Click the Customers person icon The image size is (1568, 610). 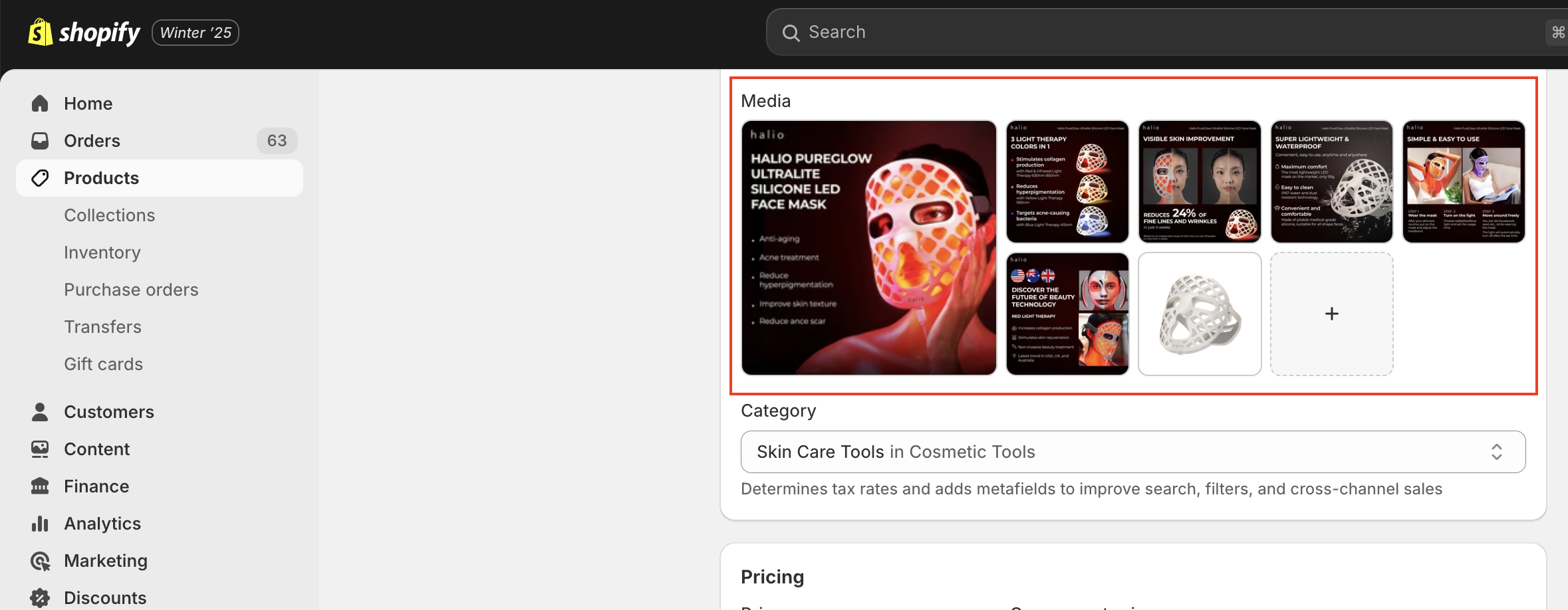click(40, 412)
